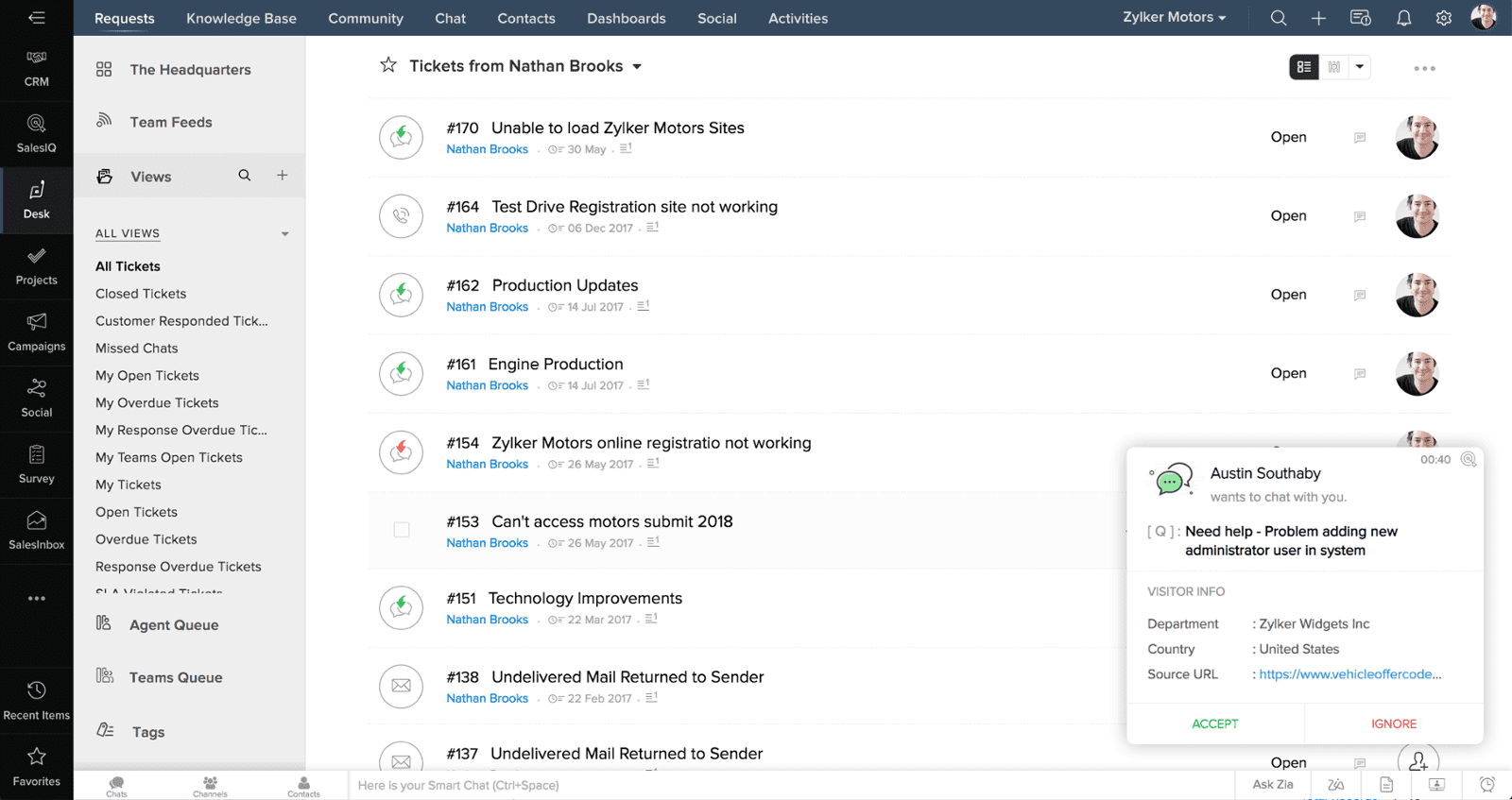Add a new view with plus icon

282,176
